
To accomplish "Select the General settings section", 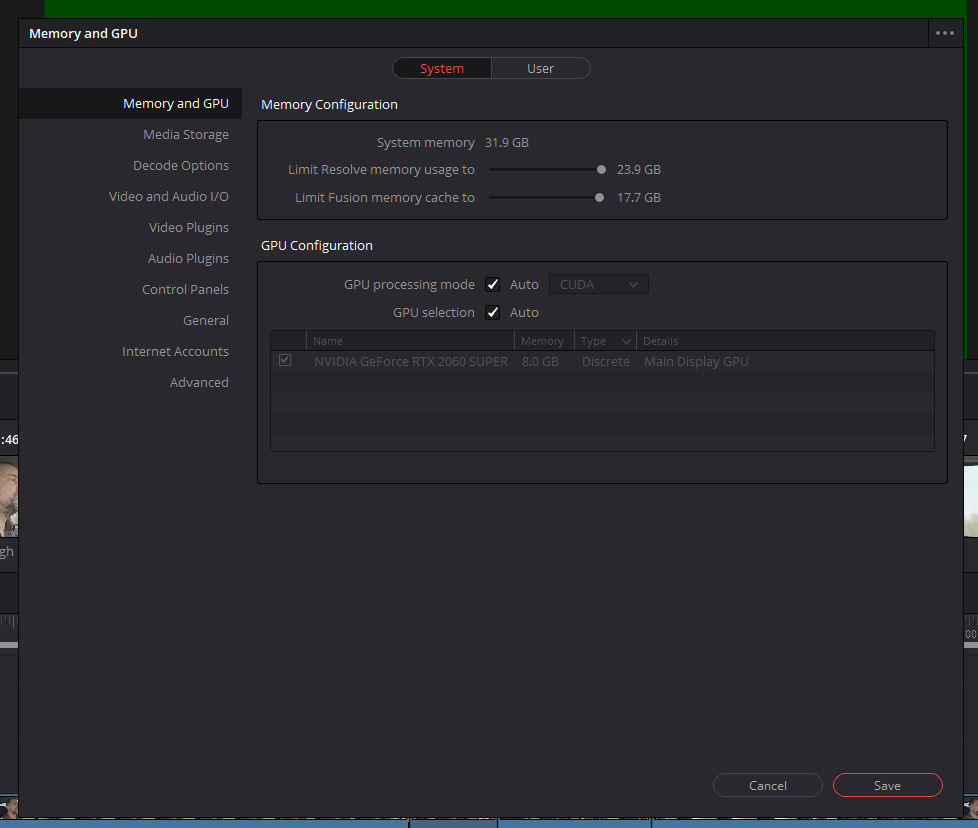I will pos(206,320).
